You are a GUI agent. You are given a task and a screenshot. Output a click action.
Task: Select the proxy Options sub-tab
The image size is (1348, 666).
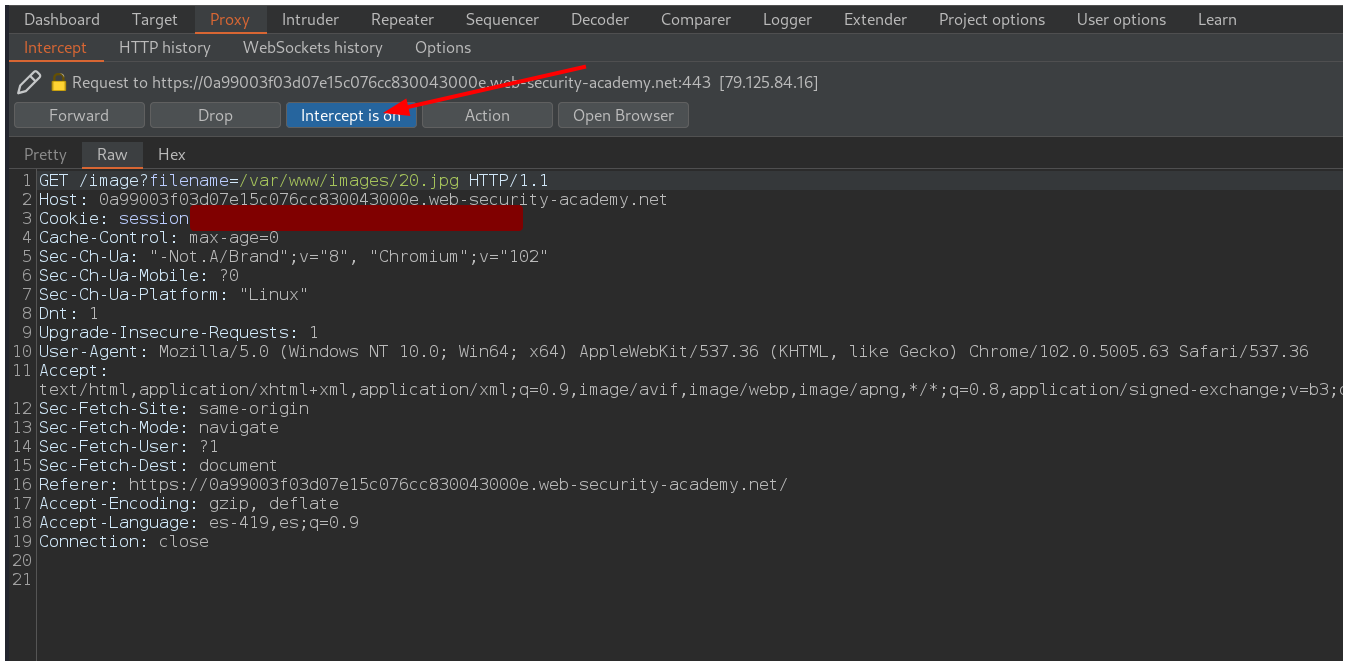tap(442, 47)
